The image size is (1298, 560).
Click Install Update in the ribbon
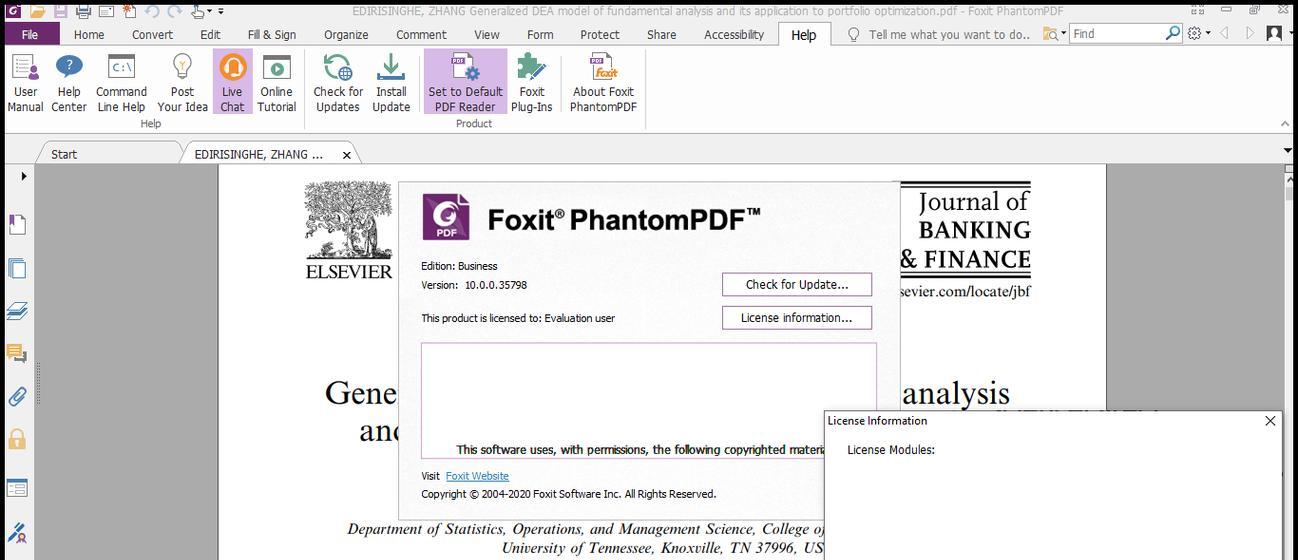tap(391, 83)
